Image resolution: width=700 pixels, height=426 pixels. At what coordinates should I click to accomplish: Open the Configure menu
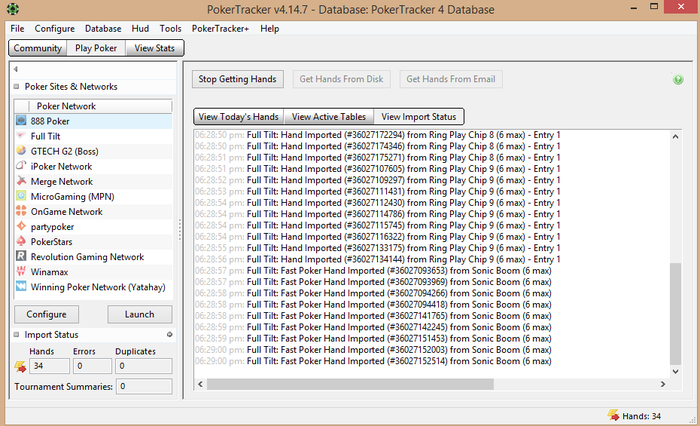pyautogui.click(x=54, y=29)
